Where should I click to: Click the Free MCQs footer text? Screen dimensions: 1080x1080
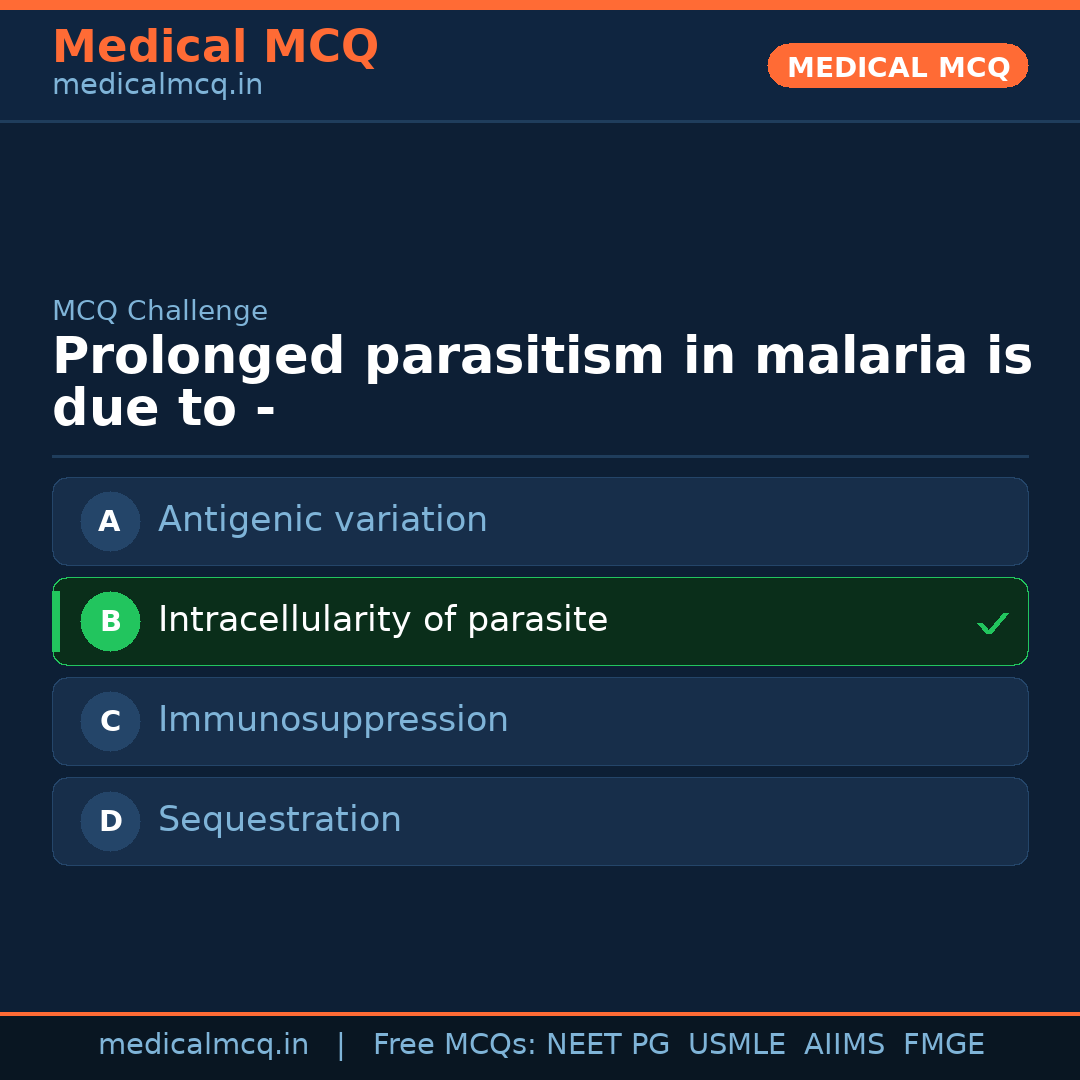pos(454,1045)
